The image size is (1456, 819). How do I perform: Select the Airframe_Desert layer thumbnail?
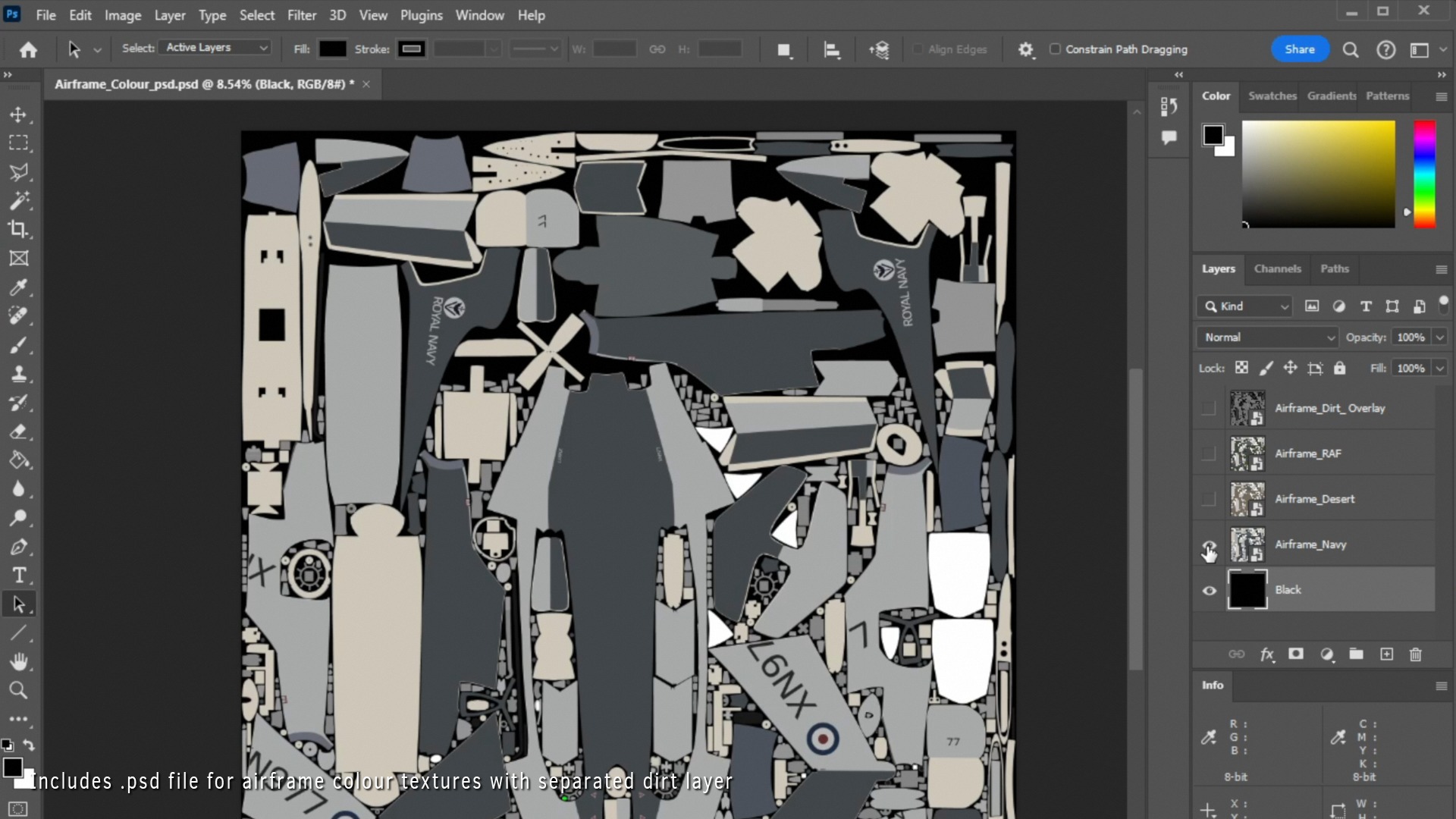tap(1247, 499)
